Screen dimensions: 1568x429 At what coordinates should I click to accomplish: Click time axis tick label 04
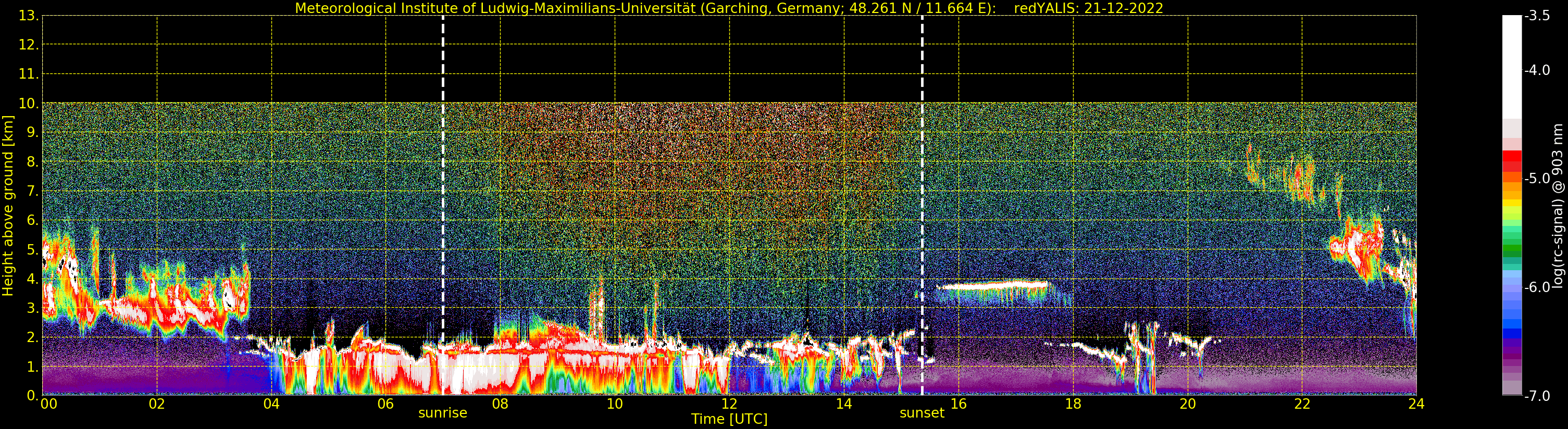(271, 404)
